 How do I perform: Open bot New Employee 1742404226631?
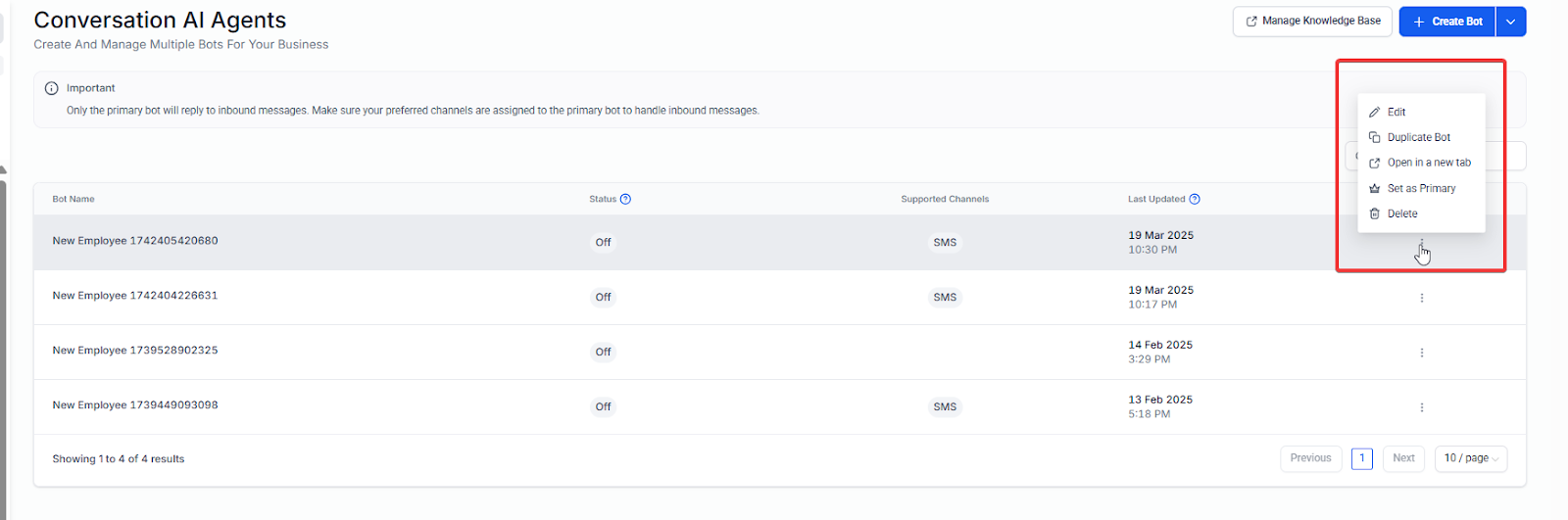(x=135, y=296)
